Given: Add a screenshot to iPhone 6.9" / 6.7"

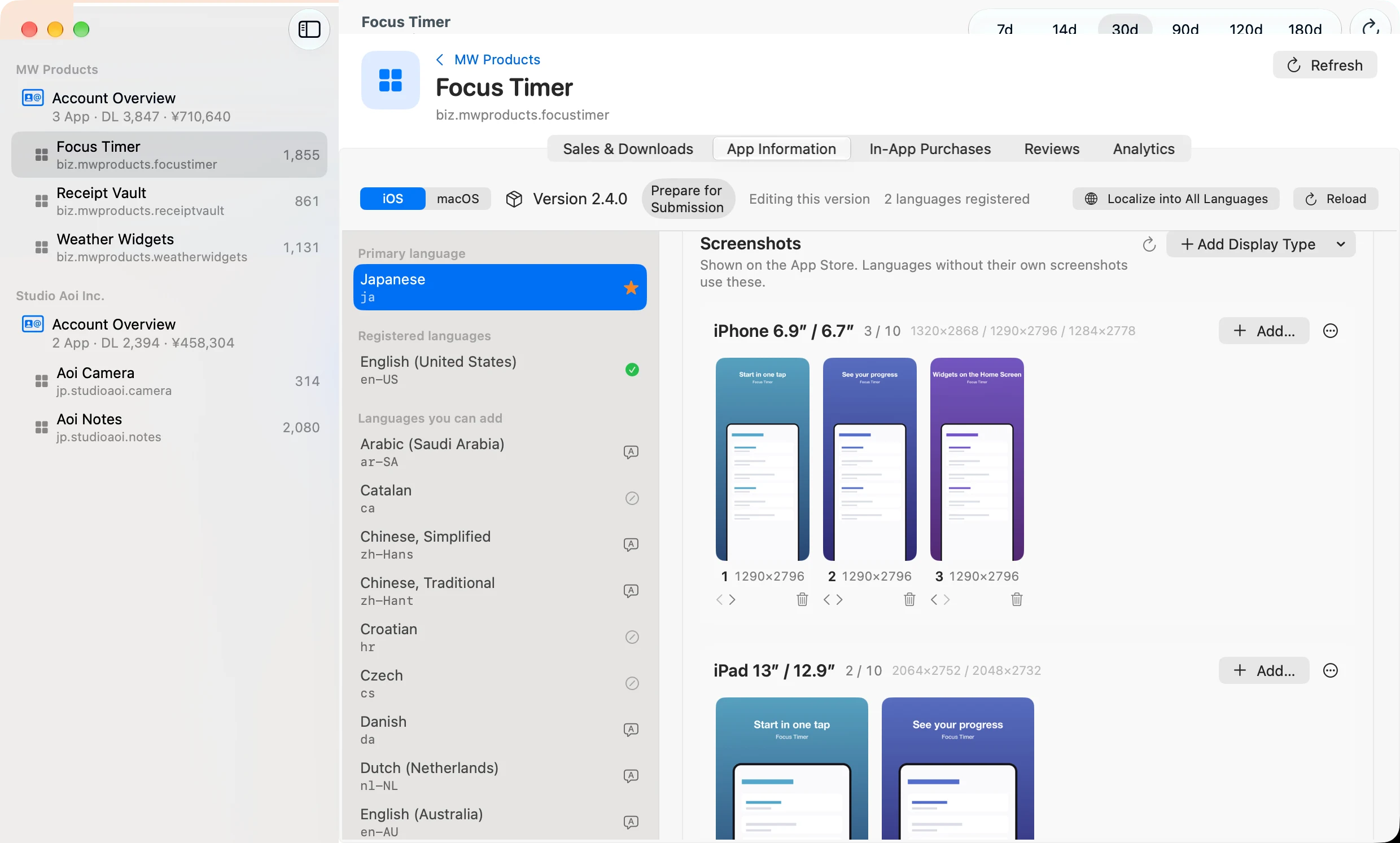Looking at the screenshot, I should click(1264, 331).
